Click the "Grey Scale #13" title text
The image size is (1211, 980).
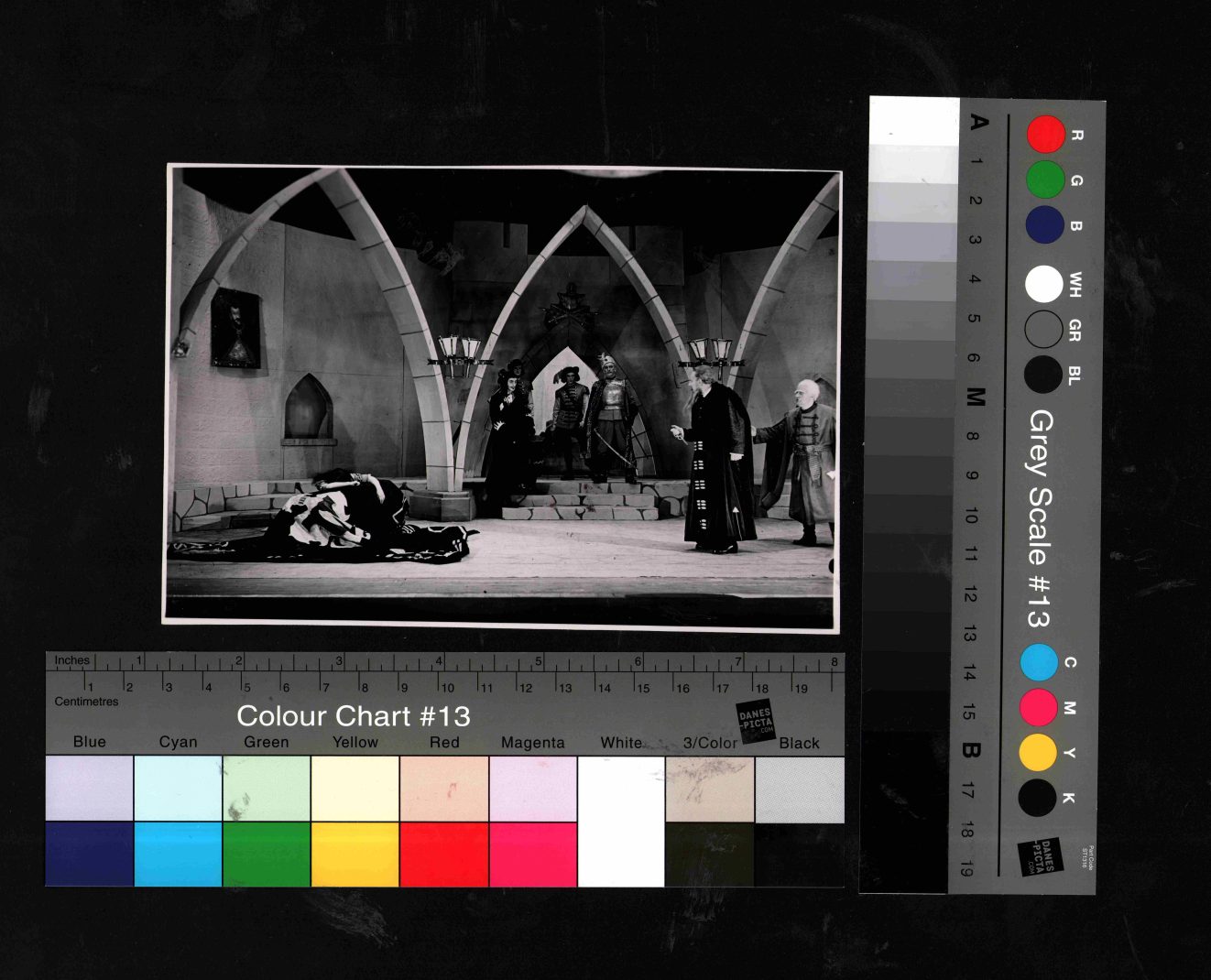click(1040, 518)
